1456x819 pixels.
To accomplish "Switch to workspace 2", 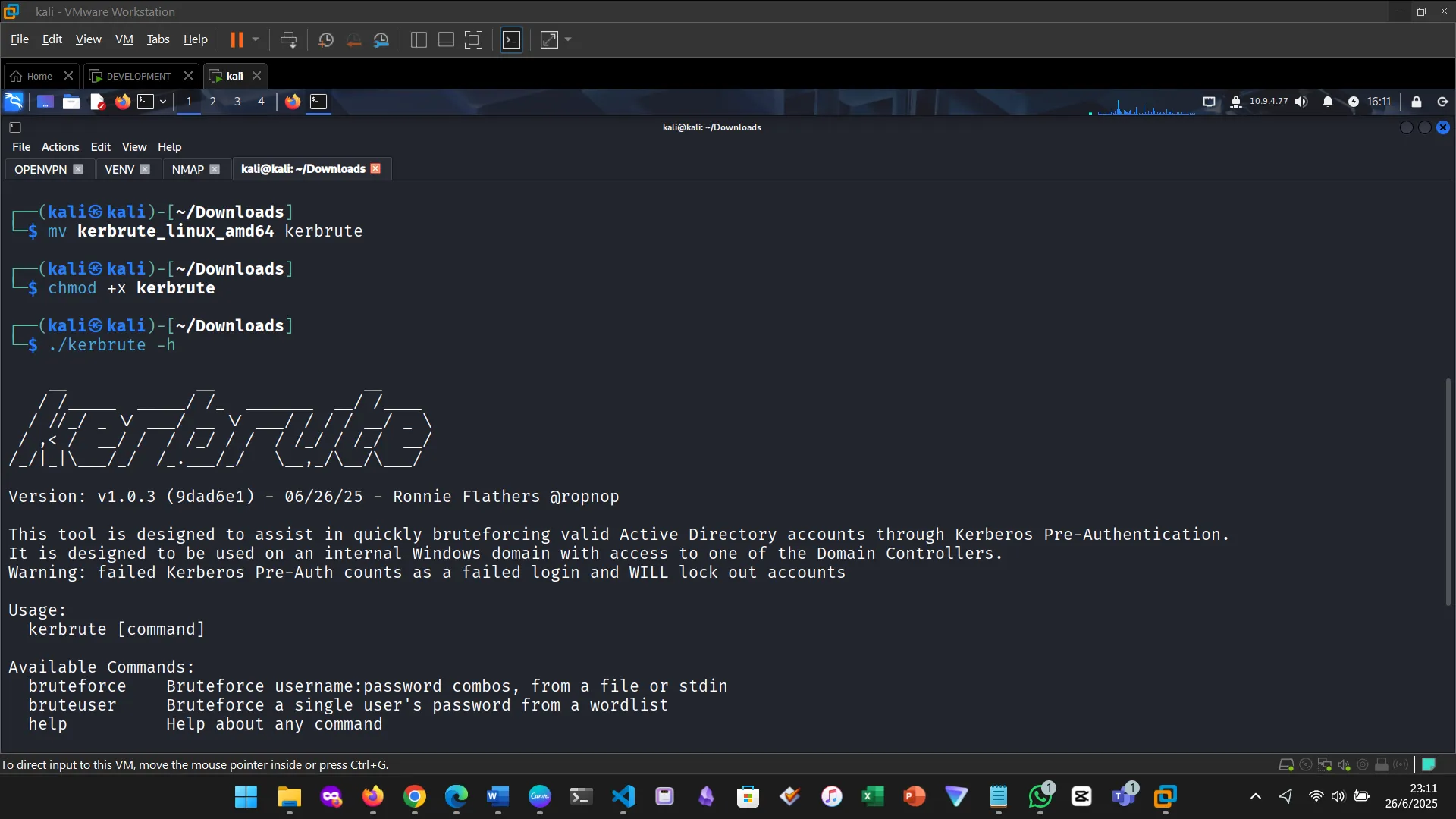I will pyautogui.click(x=213, y=102).
